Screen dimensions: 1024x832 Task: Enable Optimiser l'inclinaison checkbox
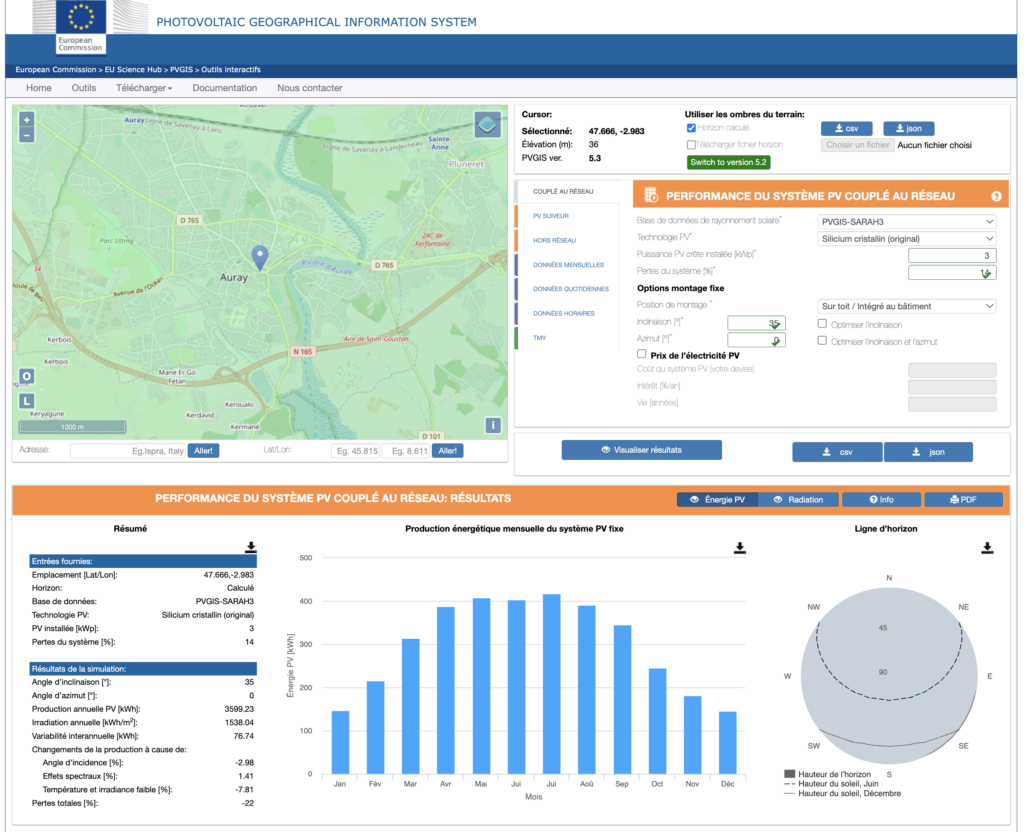tap(822, 324)
